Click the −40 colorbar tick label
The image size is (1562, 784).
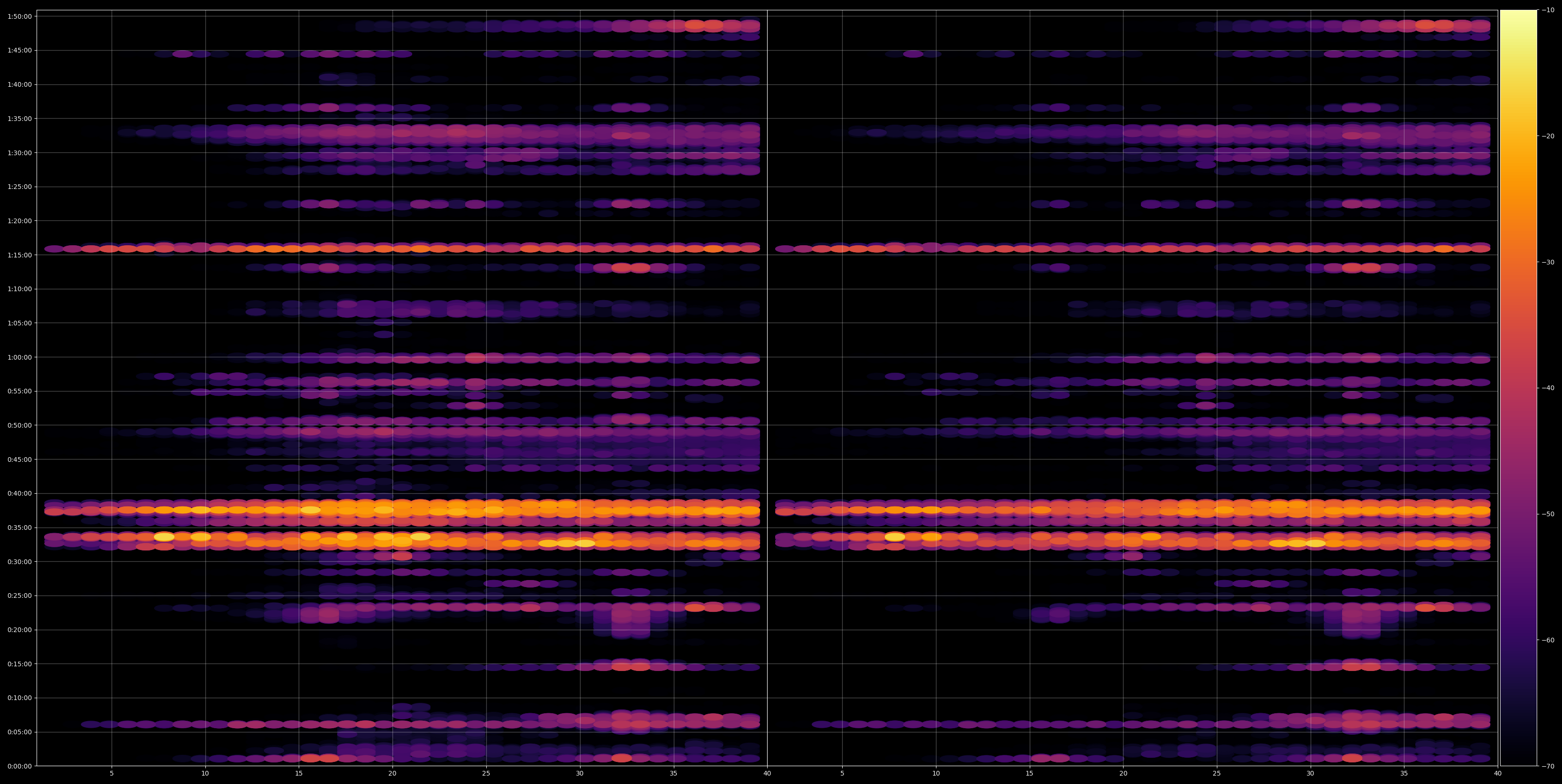click(1548, 388)
